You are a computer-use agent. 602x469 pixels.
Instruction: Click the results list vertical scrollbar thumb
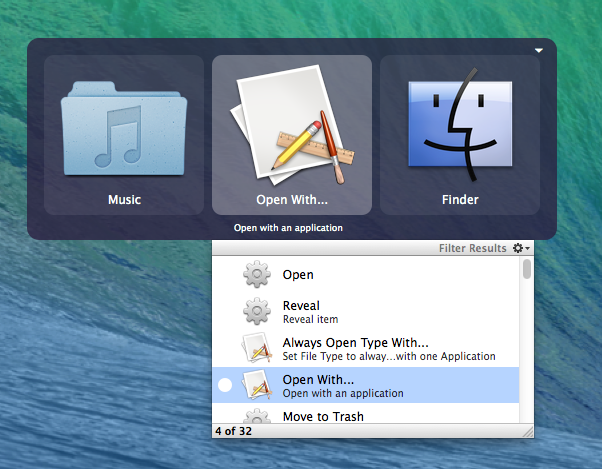[527, 269]
